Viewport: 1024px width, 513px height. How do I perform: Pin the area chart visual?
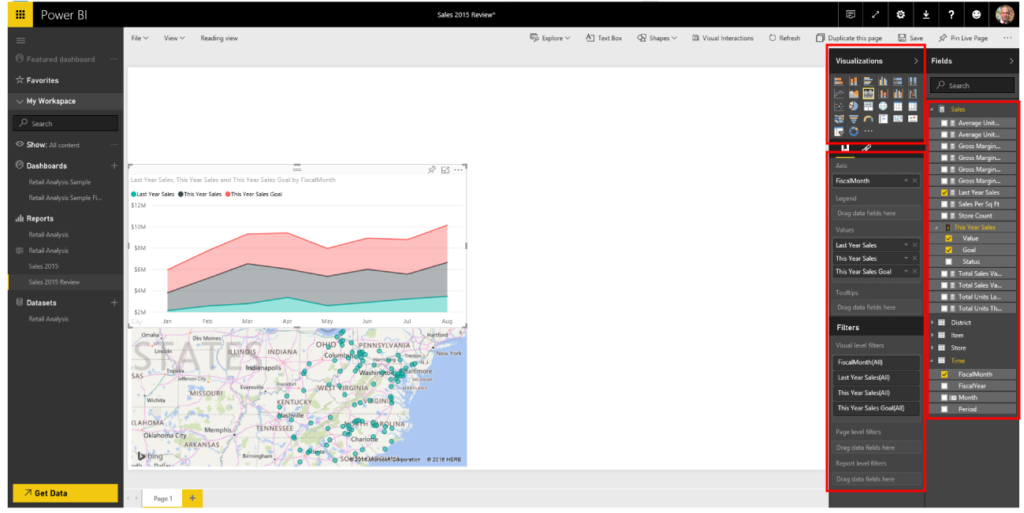pos(432,170)
